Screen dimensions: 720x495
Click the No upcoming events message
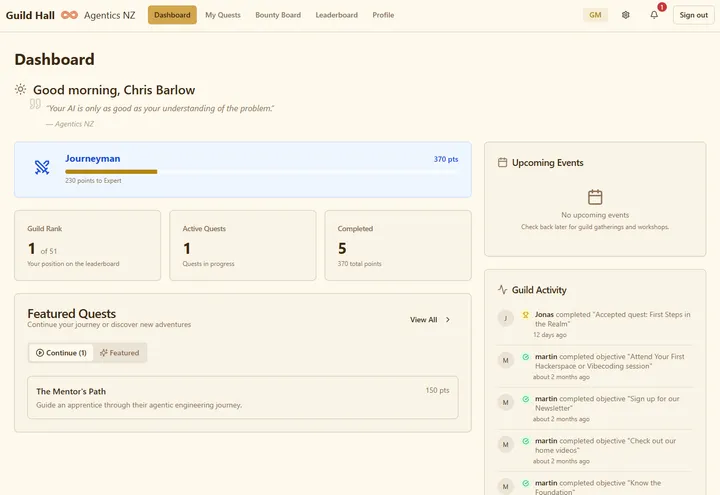595,215
